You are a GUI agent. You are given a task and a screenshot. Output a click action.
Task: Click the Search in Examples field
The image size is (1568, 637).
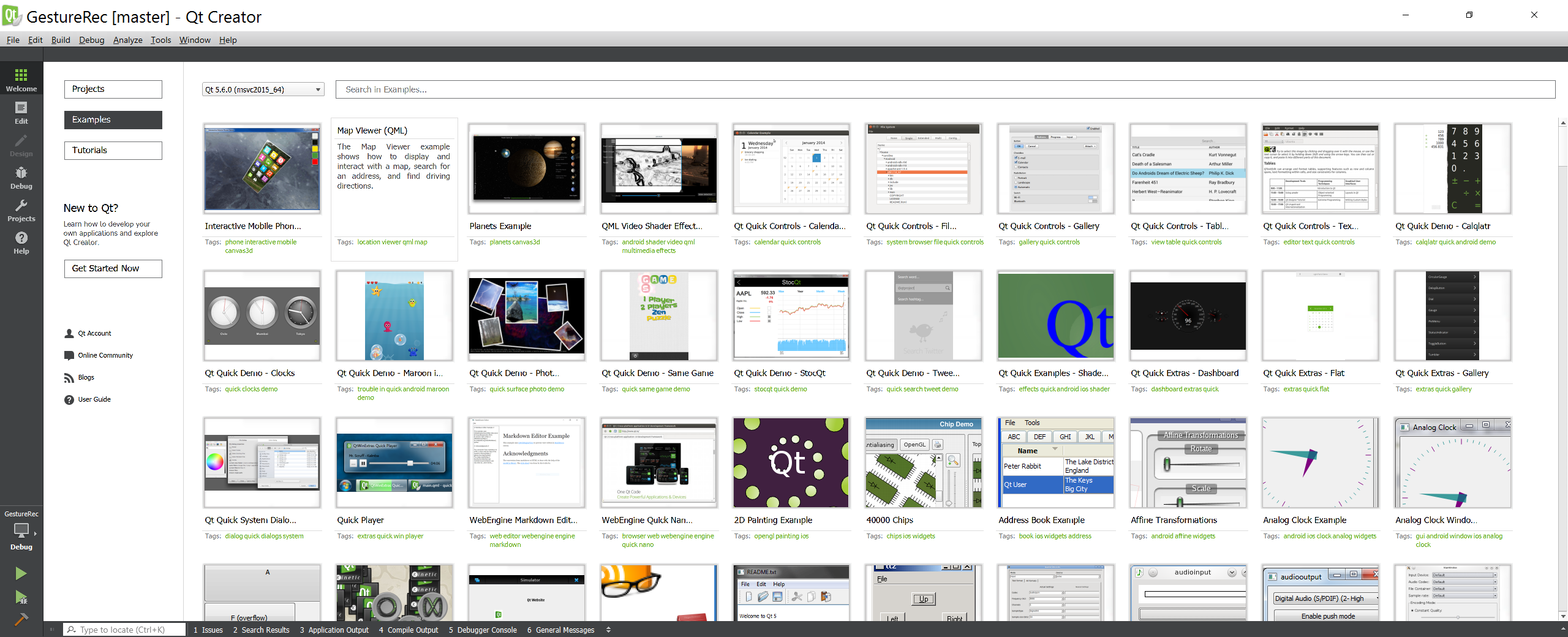pos(944,89)
